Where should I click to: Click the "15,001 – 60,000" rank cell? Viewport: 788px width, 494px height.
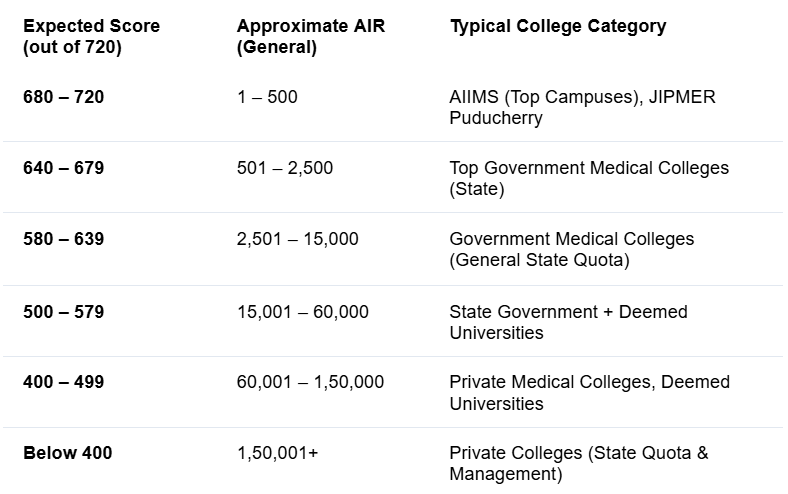tap(302, 312)
